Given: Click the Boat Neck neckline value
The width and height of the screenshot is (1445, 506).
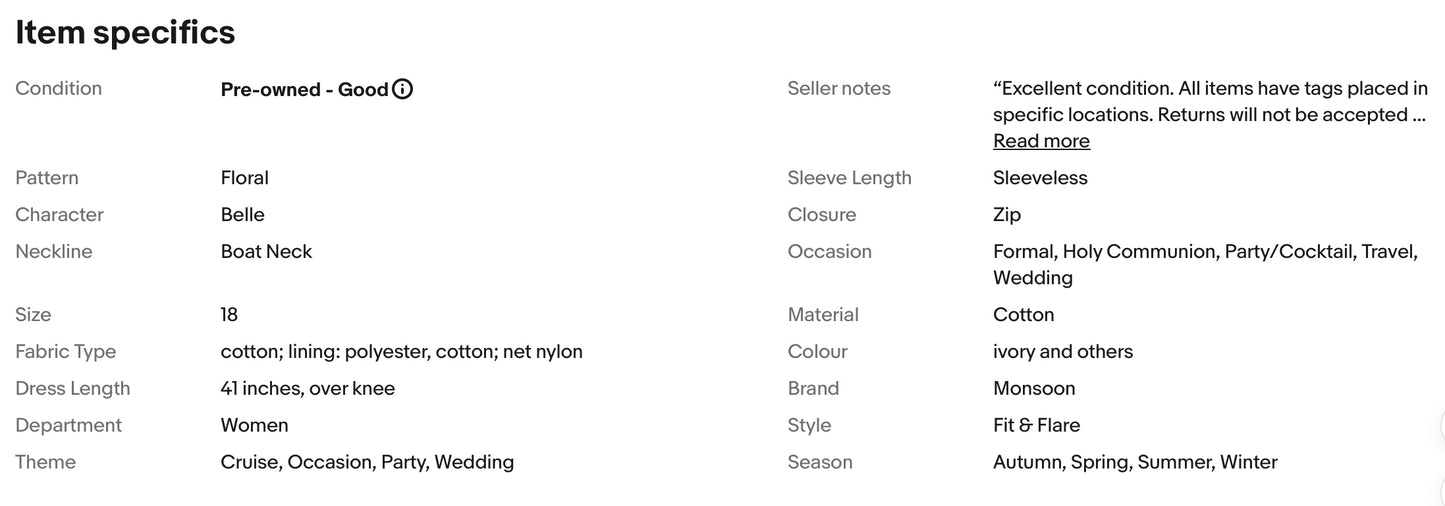Looking at the screenshot, I should pyautogui.click(x=266, y=252).
